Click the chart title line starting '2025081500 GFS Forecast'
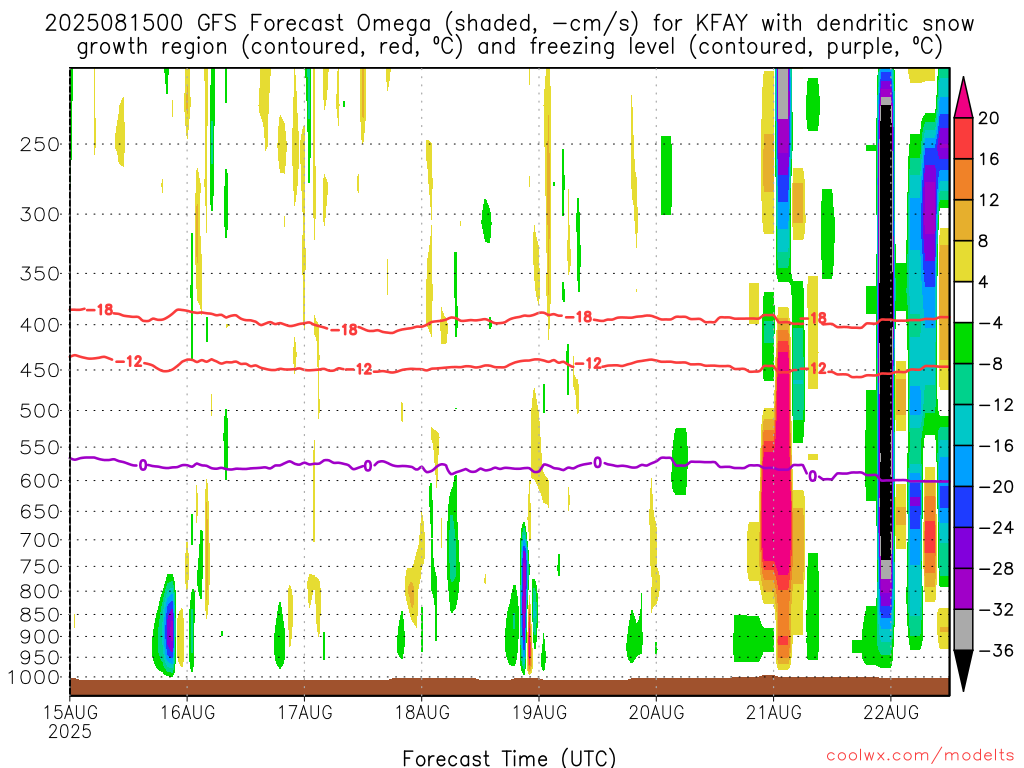The image size is (1024, 768). pyautogui.click(x=509, y=24)
